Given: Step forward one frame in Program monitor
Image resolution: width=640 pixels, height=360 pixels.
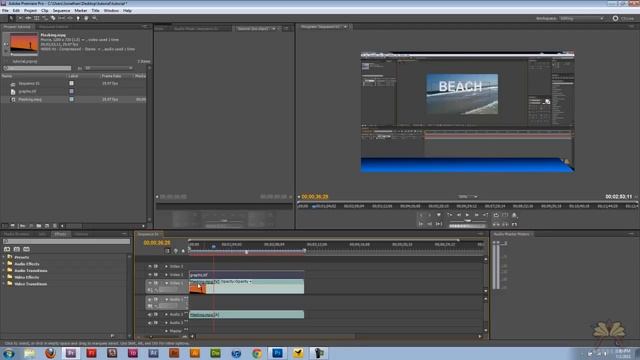Looking at the screenshot, I should [477, 215].
